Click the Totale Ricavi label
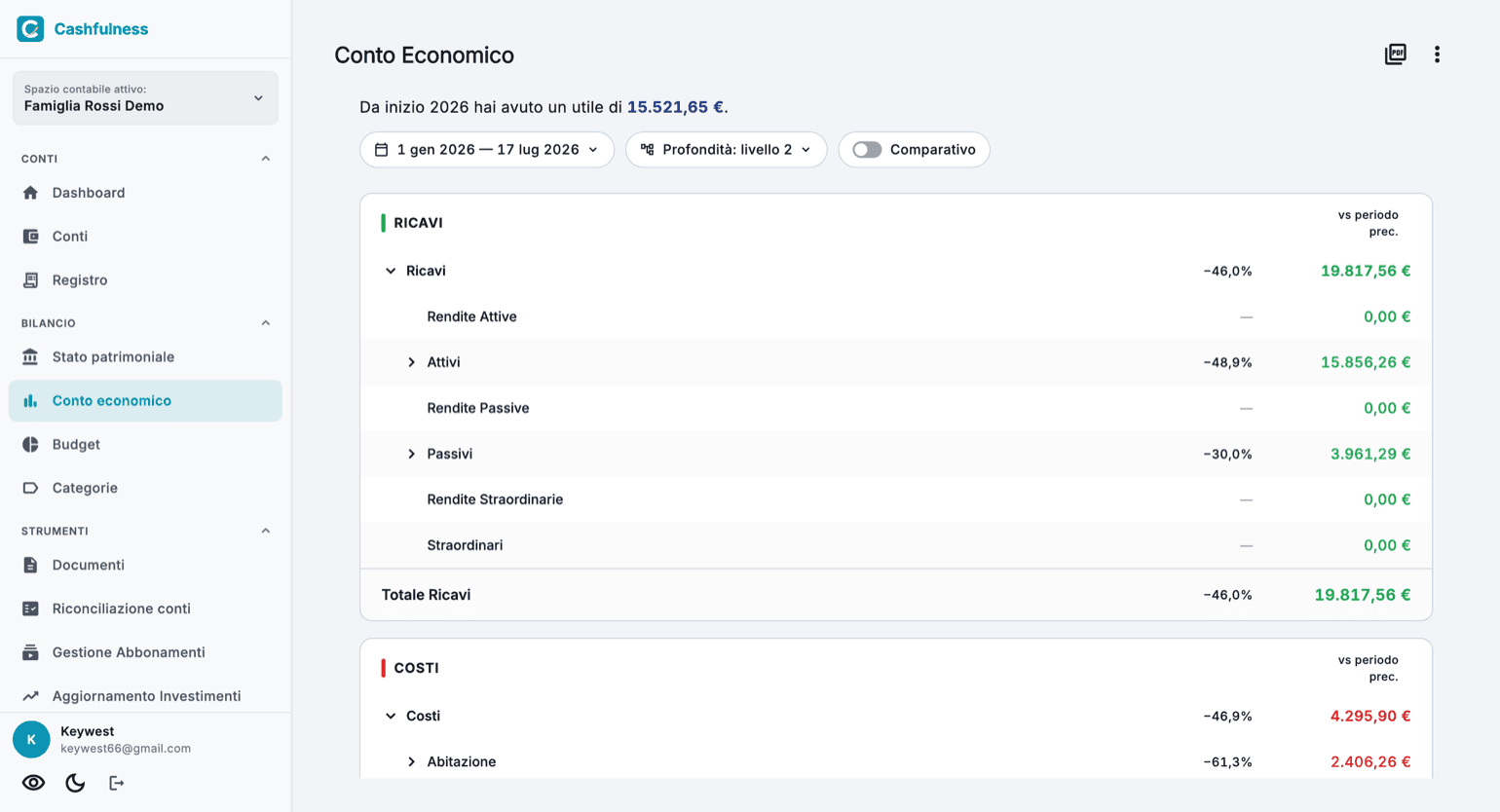1500x812 pixels. tap(426, 595)
